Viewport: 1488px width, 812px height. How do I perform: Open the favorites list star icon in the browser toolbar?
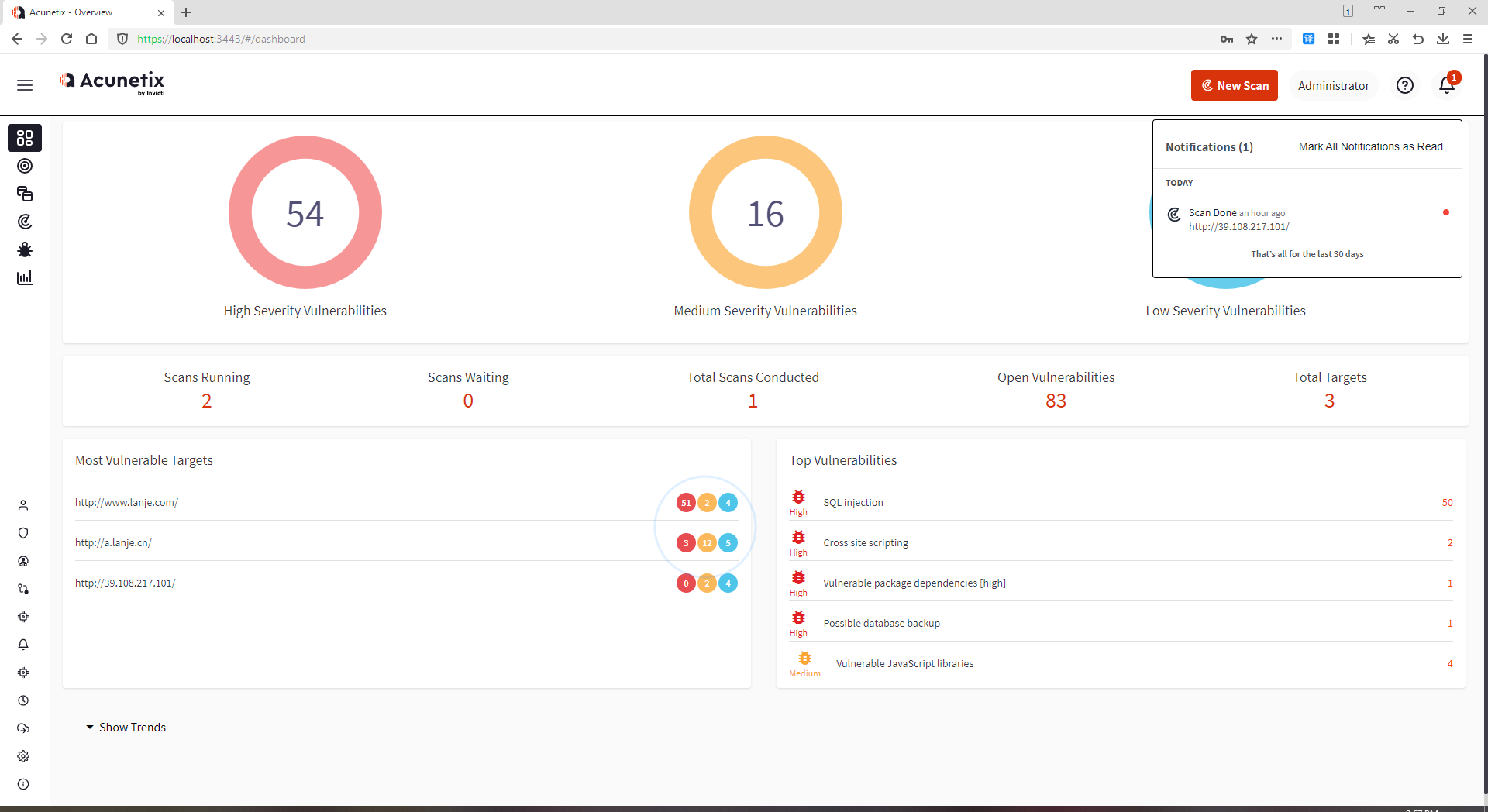(x=1369, y=39)
